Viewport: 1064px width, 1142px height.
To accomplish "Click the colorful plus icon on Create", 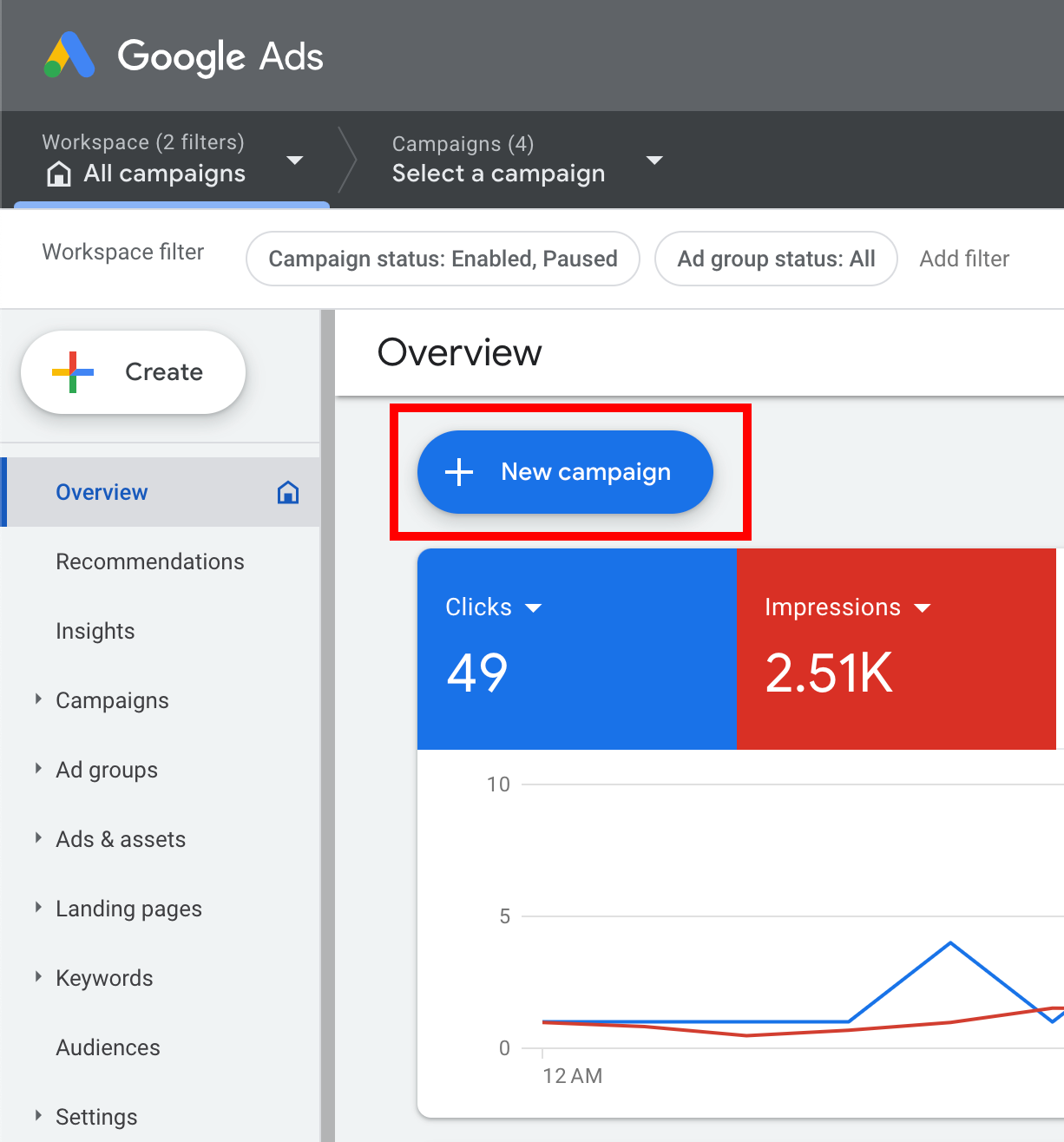I will [x=73, y=372].
